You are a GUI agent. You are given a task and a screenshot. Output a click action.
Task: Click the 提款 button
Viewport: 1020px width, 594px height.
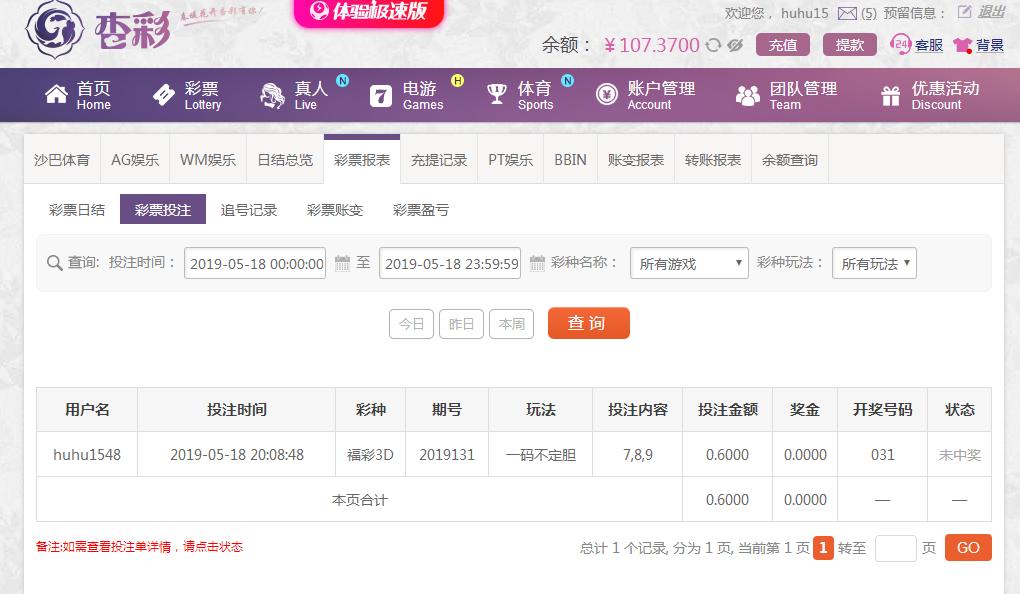pos(850,45)
